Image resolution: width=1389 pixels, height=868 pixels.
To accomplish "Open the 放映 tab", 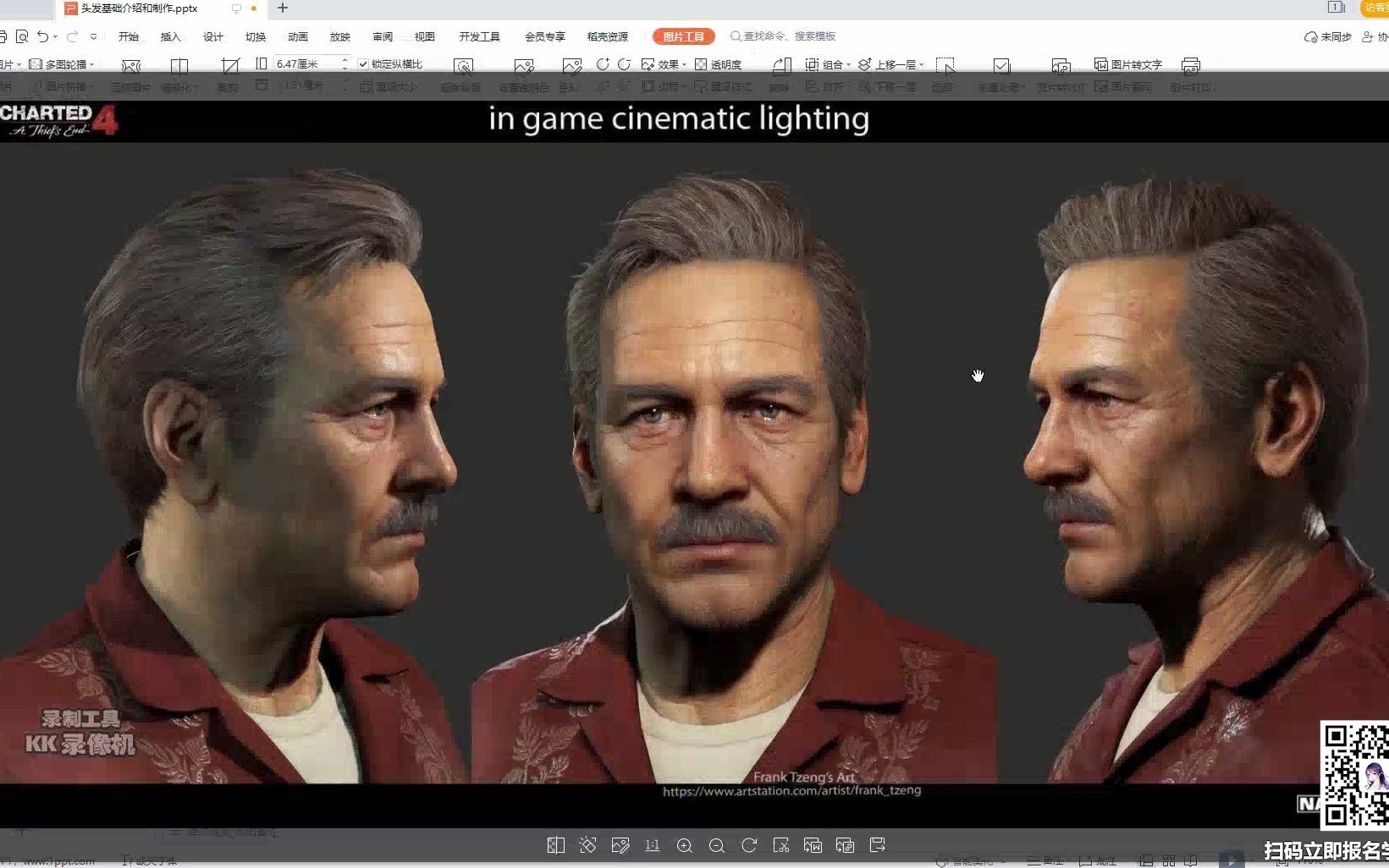I will click(340, 36).
